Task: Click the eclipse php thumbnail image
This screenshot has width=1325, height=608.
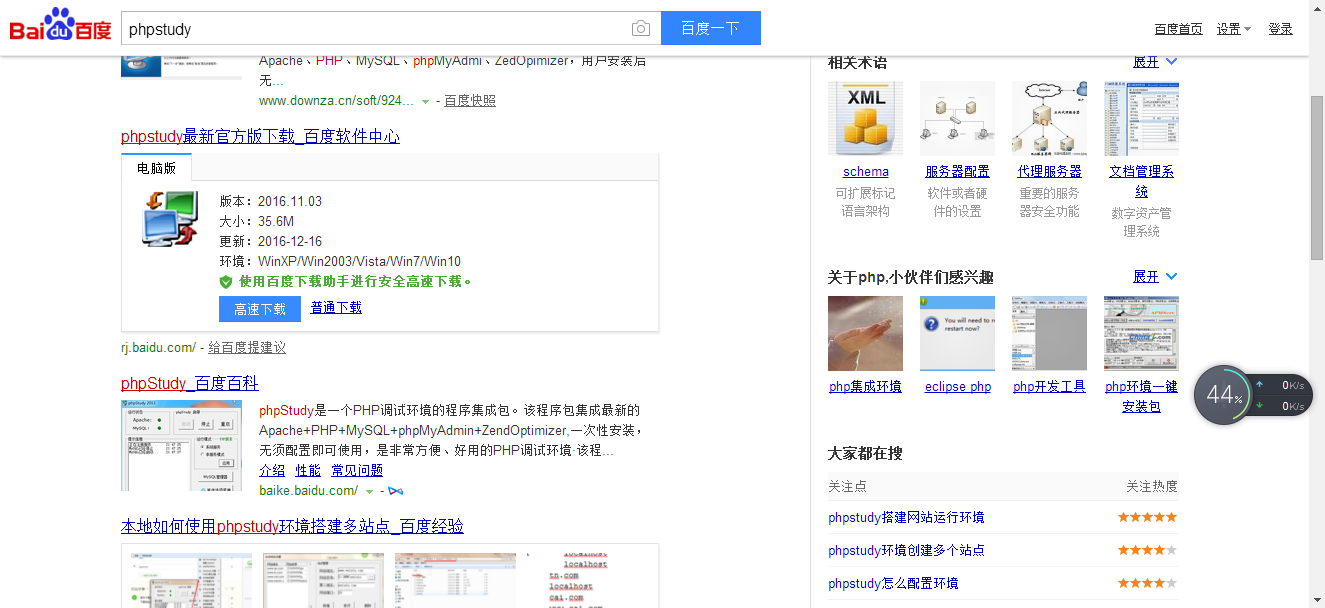Action: 957,333
